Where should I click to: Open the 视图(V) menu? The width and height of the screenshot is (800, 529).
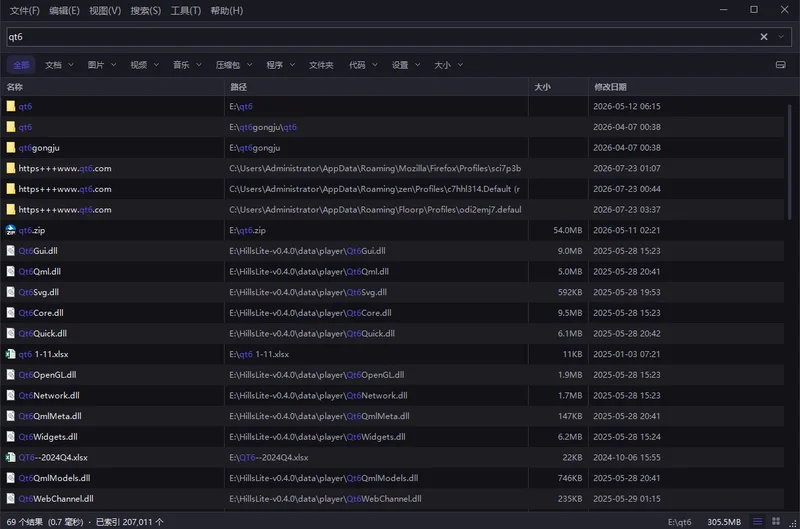coord(105,11)
